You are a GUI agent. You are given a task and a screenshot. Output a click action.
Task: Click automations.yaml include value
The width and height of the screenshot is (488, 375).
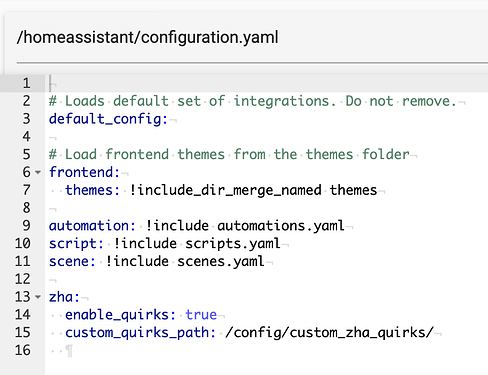click(281, 226)
